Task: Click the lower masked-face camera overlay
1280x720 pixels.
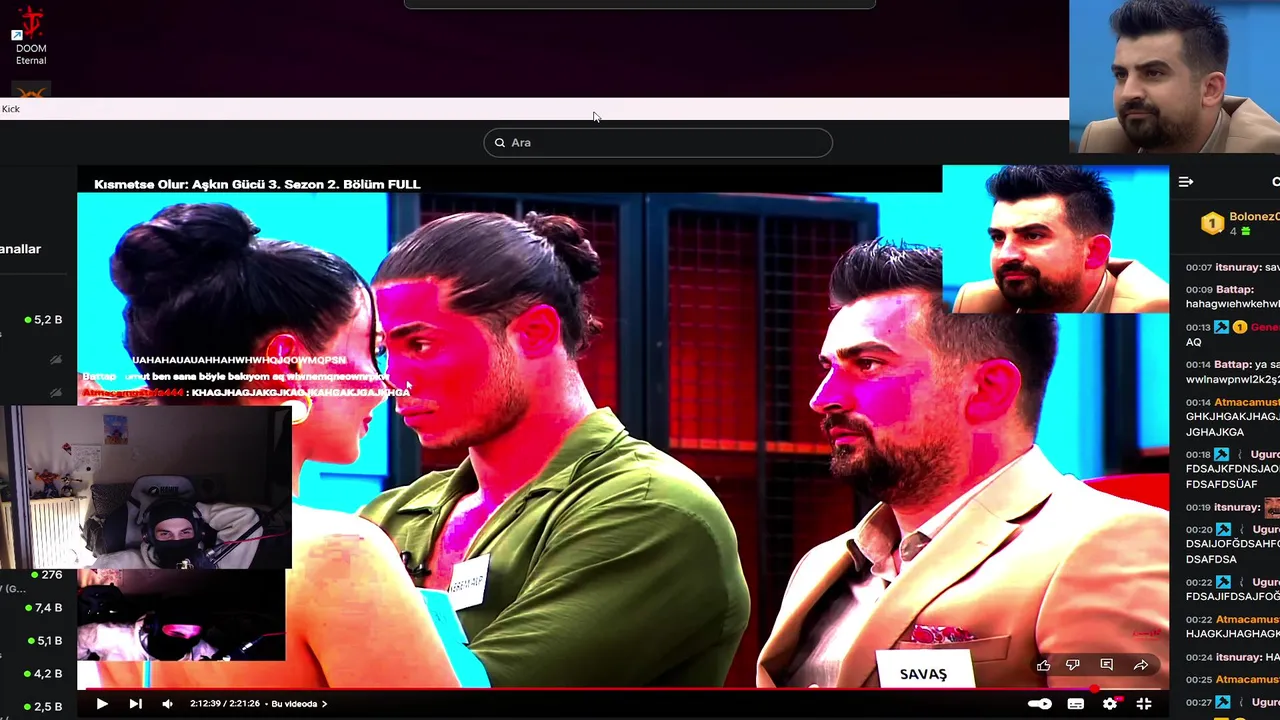Action: click(181, 615)
